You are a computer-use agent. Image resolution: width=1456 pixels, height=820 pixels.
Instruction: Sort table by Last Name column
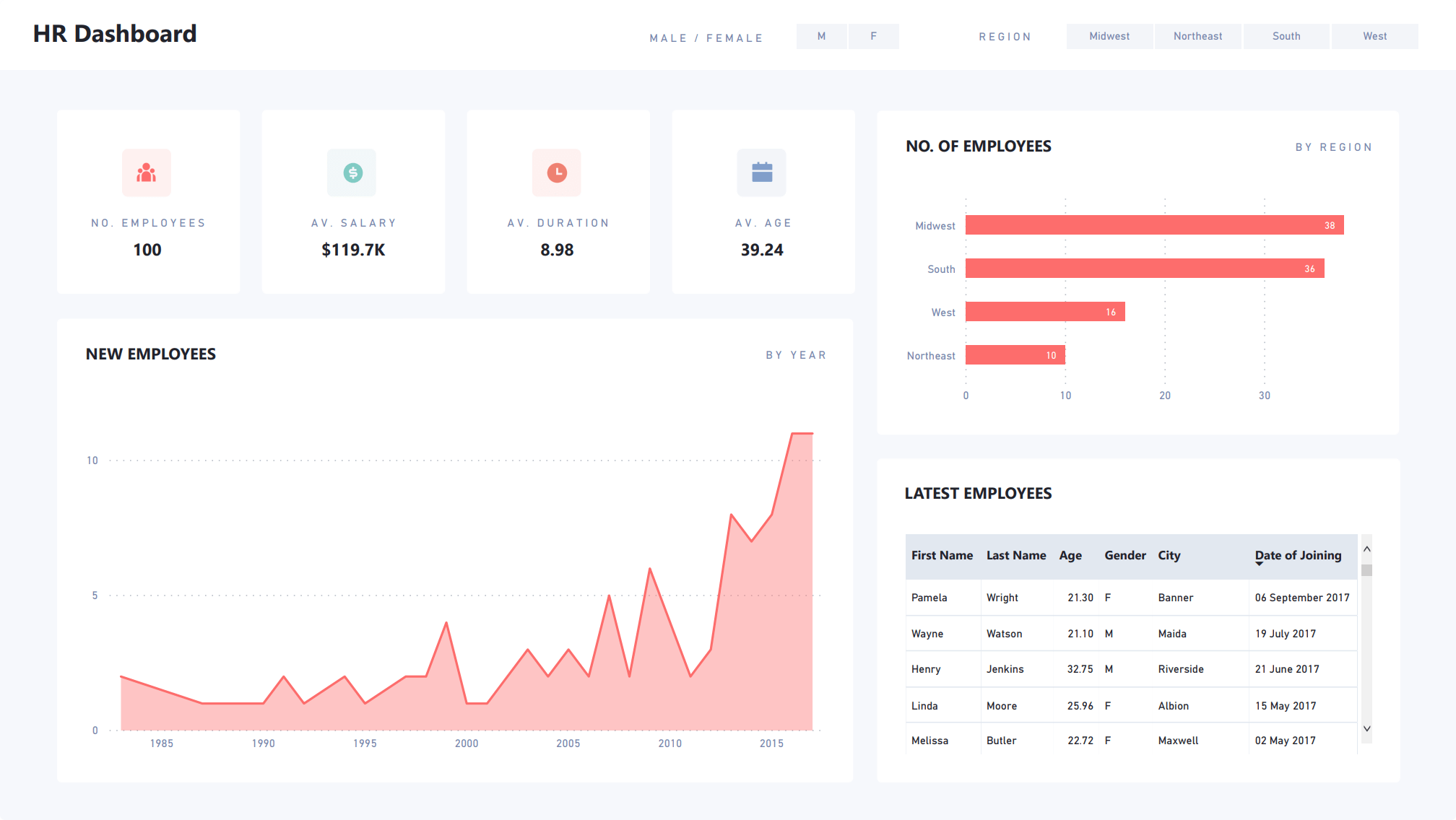pos(1016,555)
